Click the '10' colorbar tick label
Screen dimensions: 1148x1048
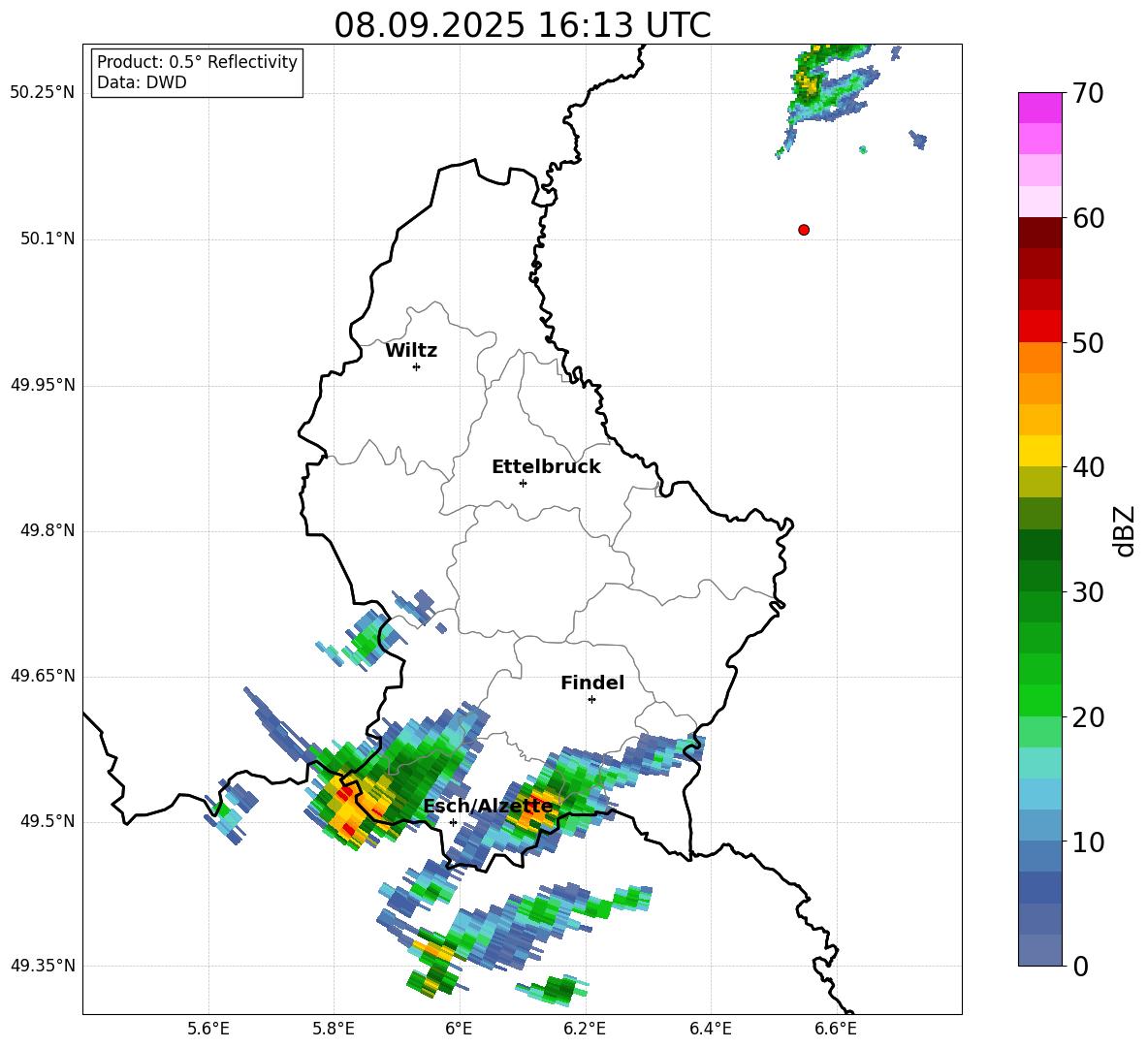click(1087, 842)
